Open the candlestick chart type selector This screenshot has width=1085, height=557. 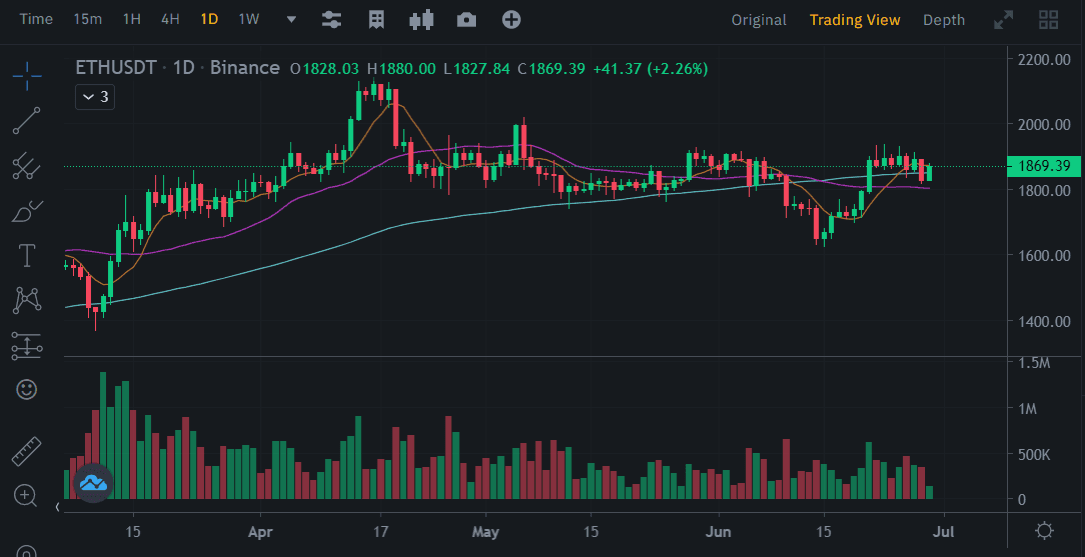click(421, 20)
